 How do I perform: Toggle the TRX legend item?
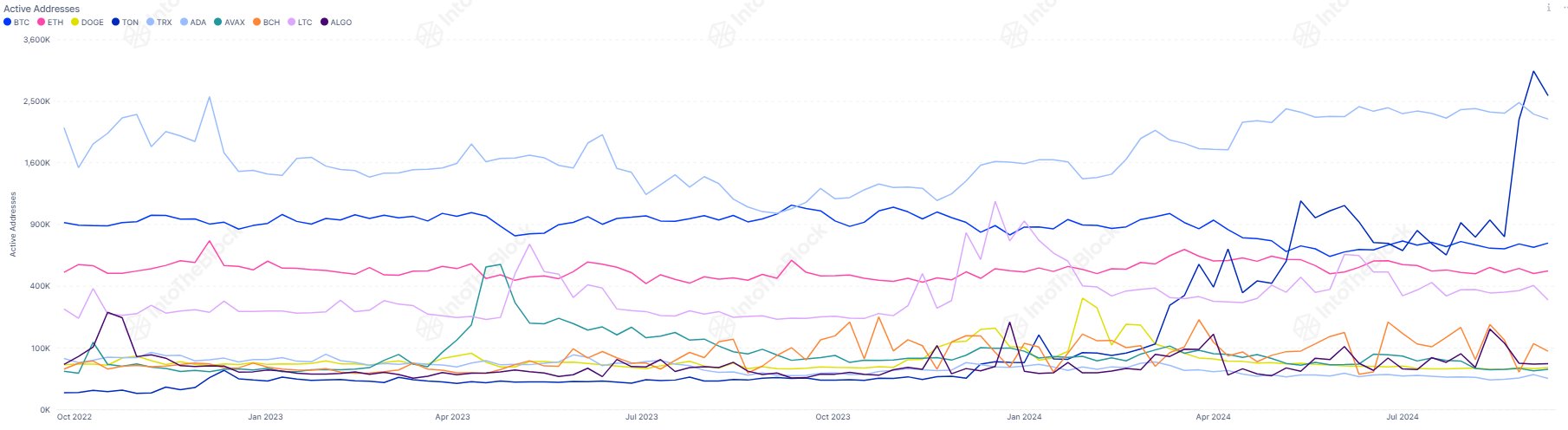pyautogui.click(x=159, y=23)
